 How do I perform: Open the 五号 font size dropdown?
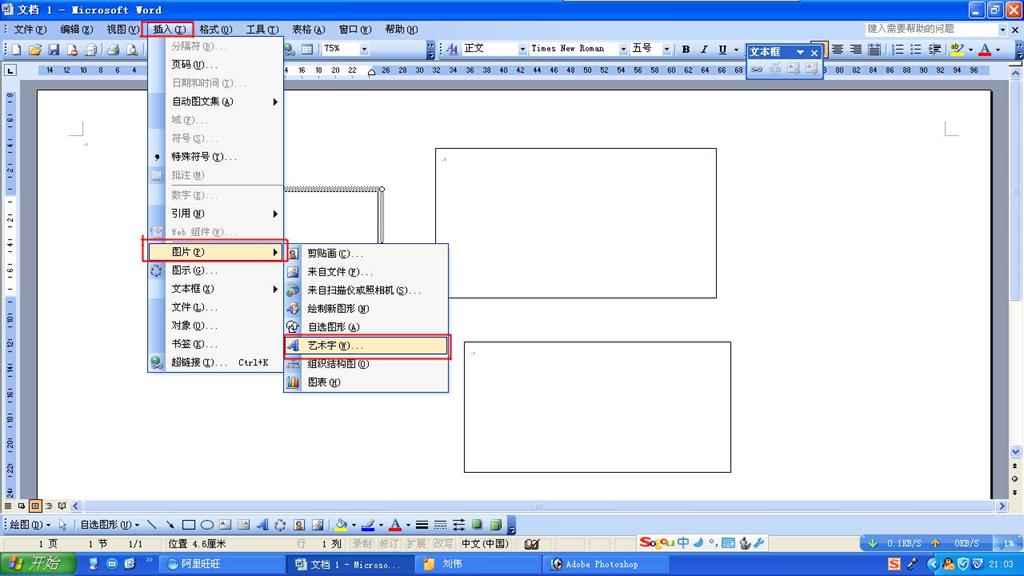coord(664,49)
